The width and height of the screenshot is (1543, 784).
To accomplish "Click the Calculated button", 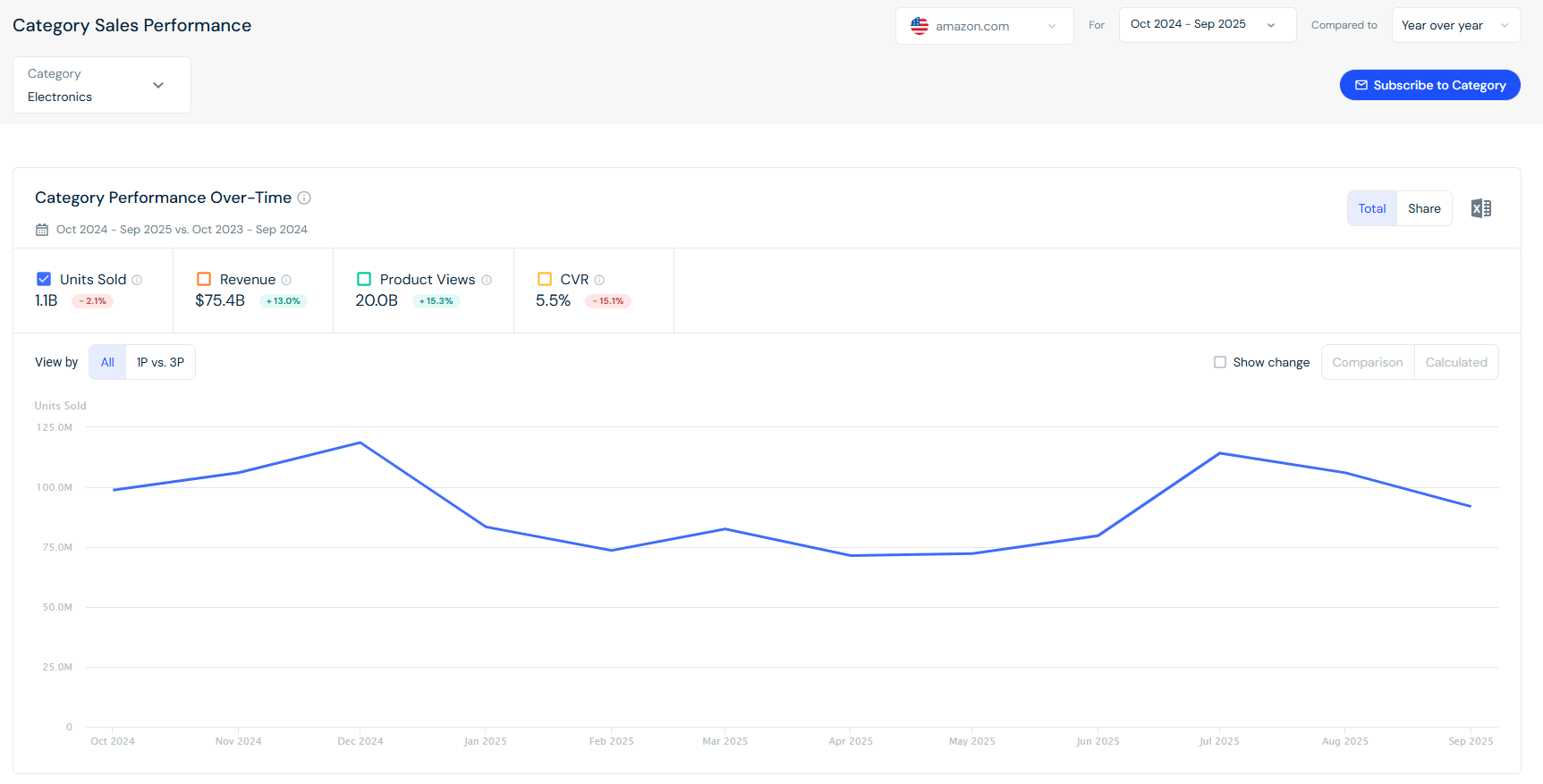I will tap(1455, 362).
